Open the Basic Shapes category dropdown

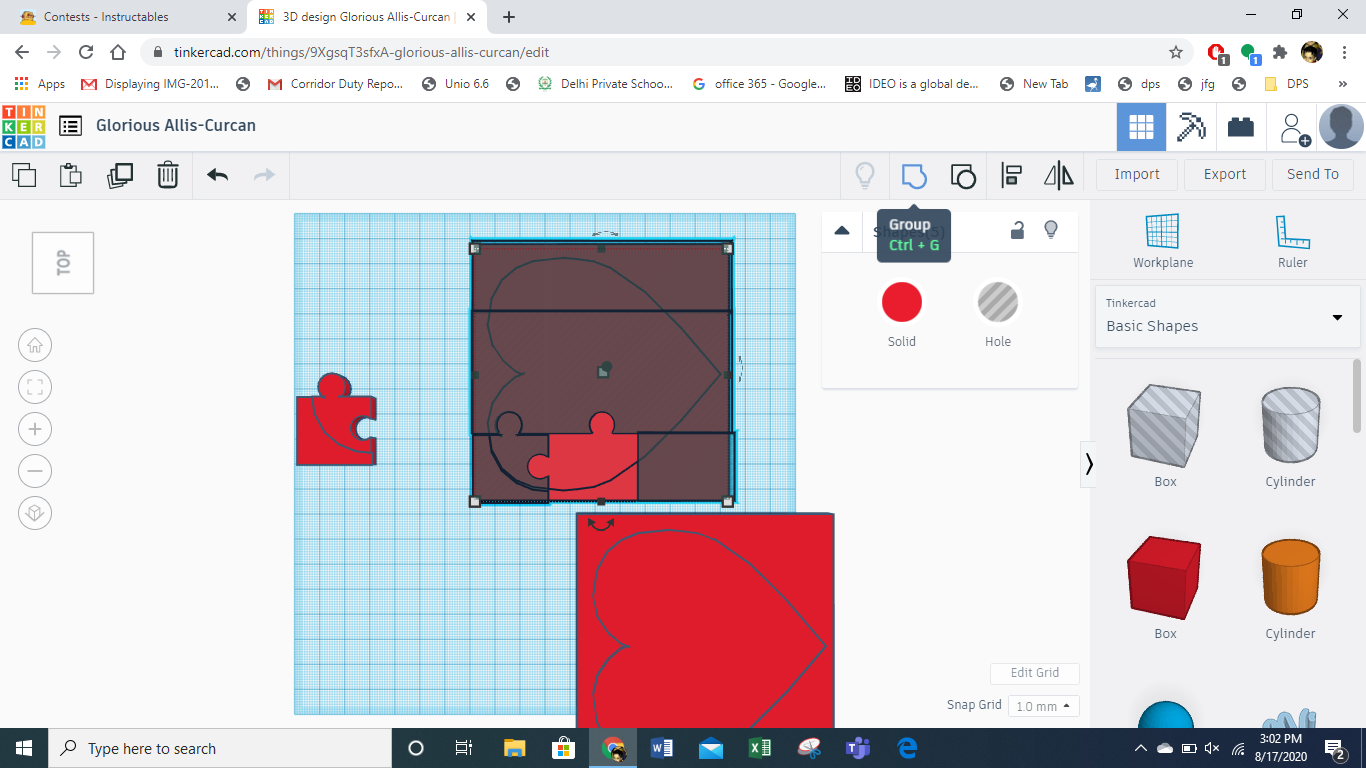click(1227, 316)
